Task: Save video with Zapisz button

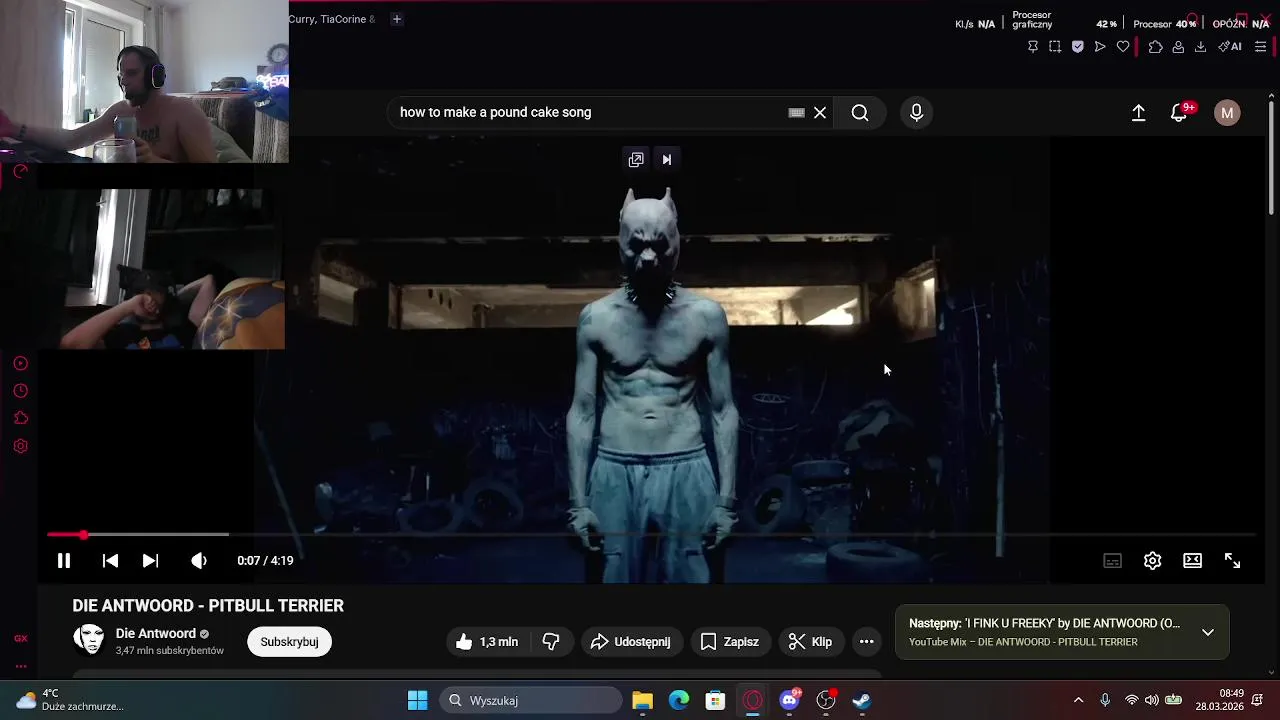Action: click(730, 642)
